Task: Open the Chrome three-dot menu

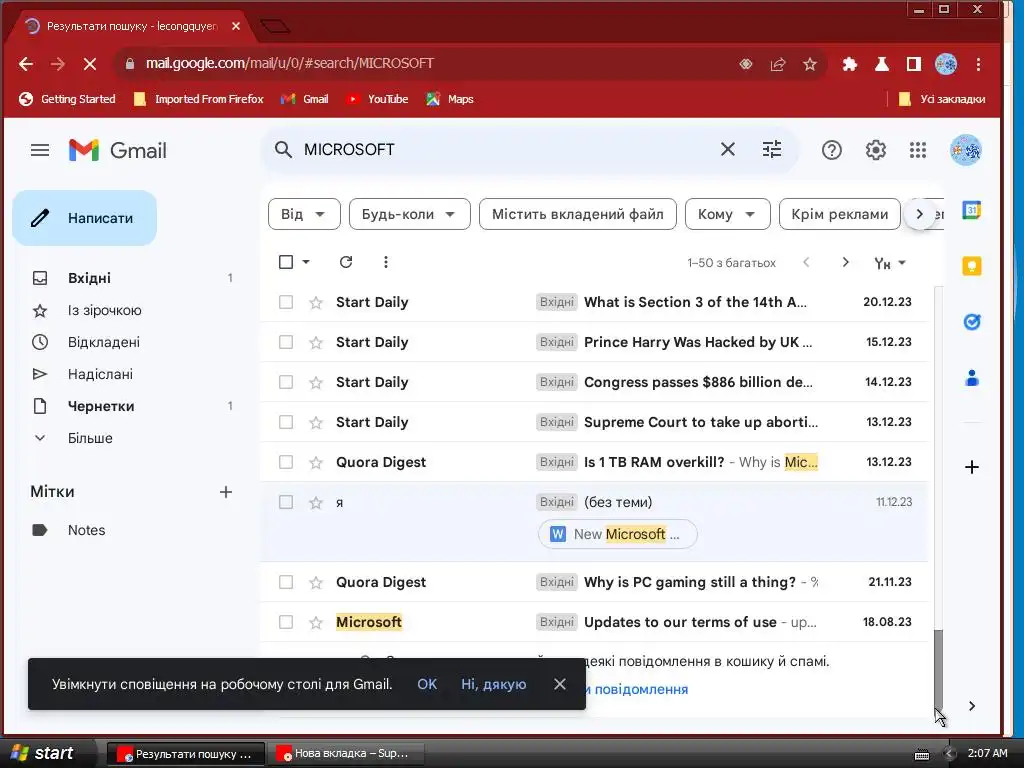Action: pyautogui.click(x=978, y=64)
